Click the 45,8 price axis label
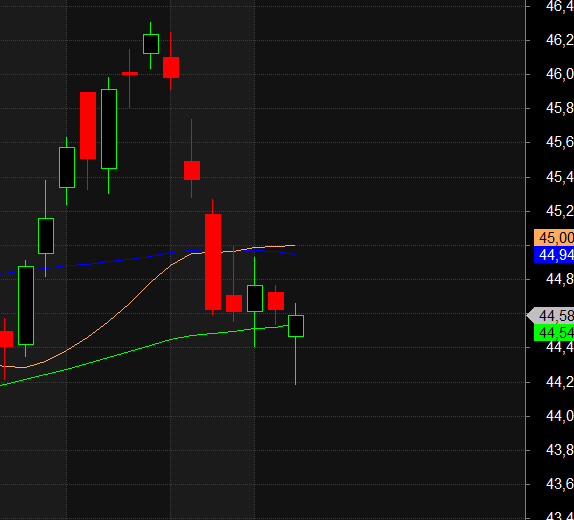Screen dimensions: 574x520 point(559,108)
